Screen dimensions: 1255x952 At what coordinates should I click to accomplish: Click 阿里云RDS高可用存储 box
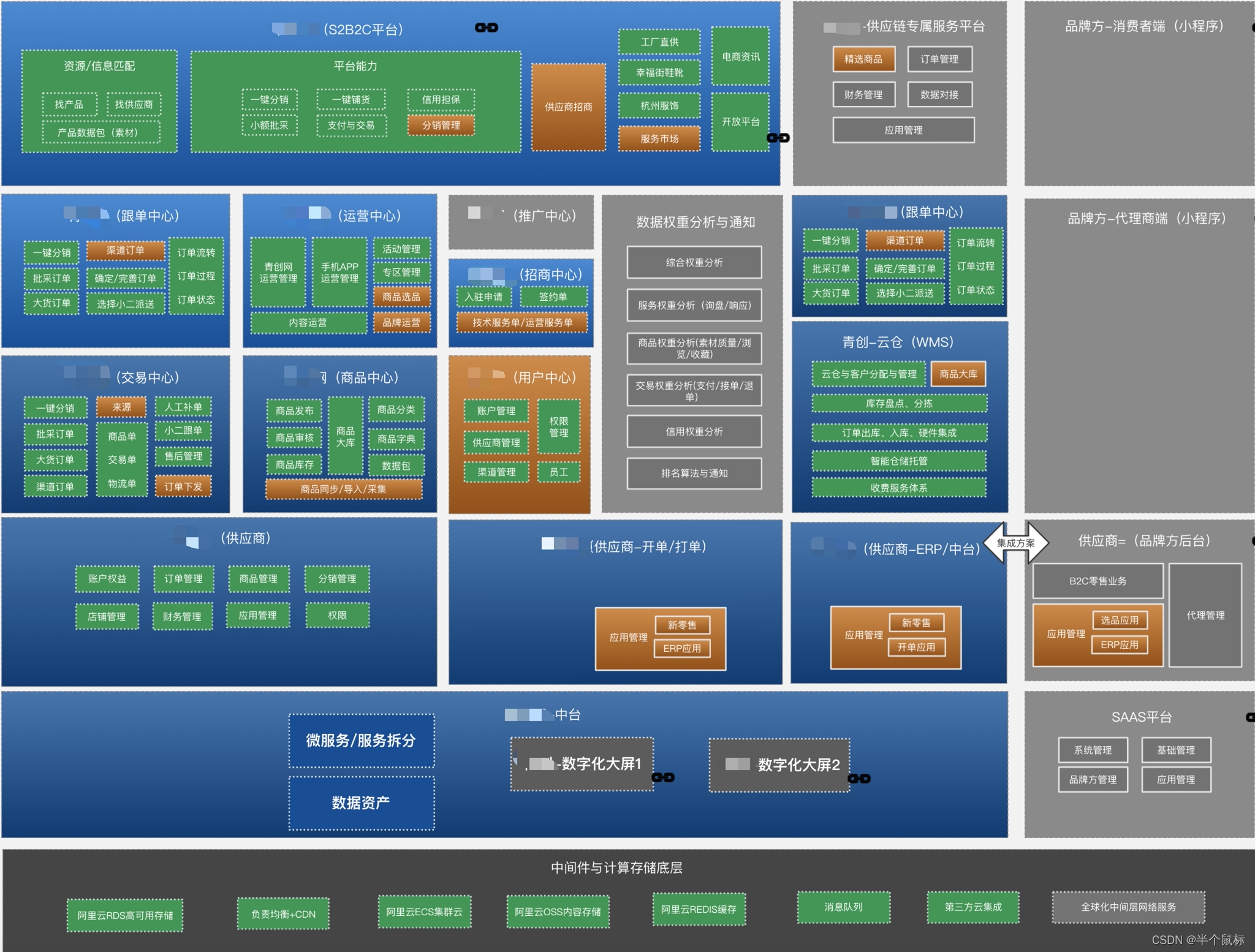pos(125,915)
